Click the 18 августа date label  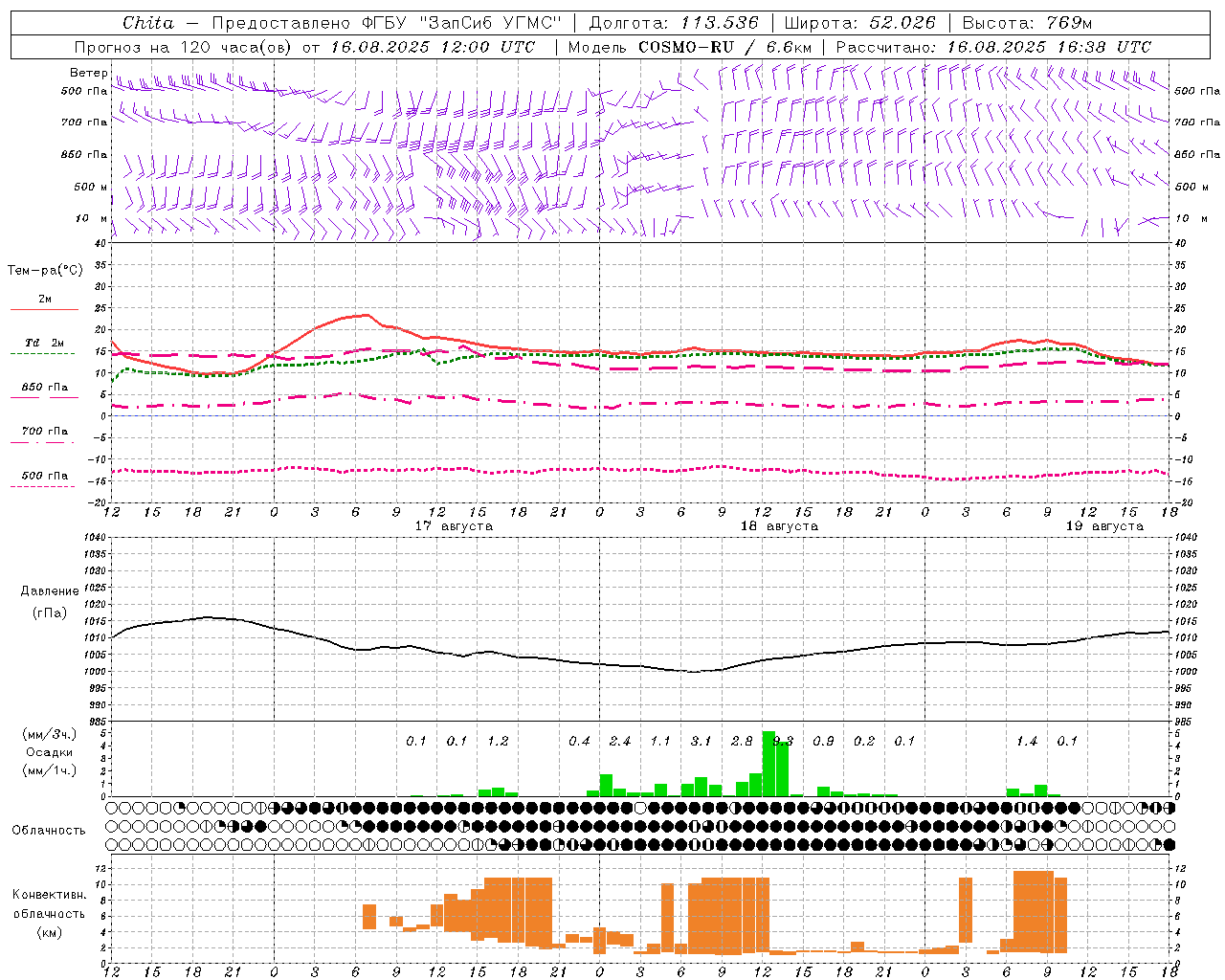point(779,526)
